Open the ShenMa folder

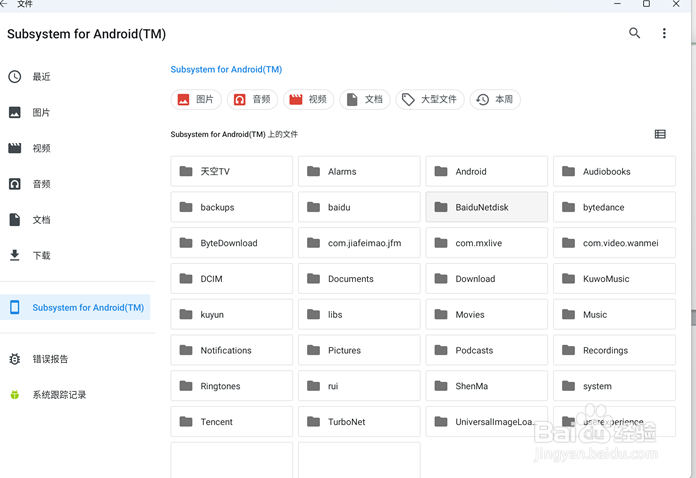click(x=486, y=386)
